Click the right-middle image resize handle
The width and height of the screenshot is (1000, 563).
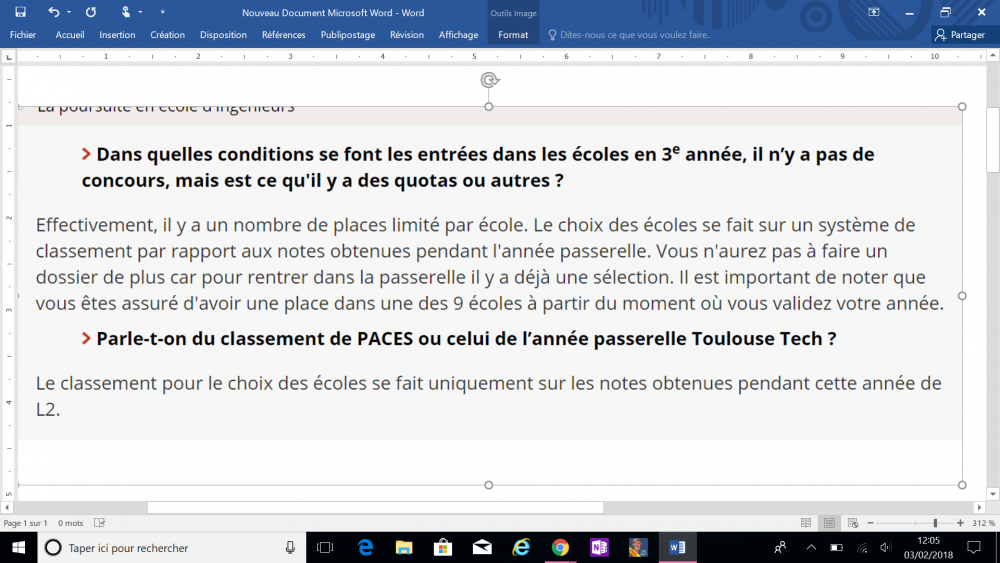(x=962, y=296)
